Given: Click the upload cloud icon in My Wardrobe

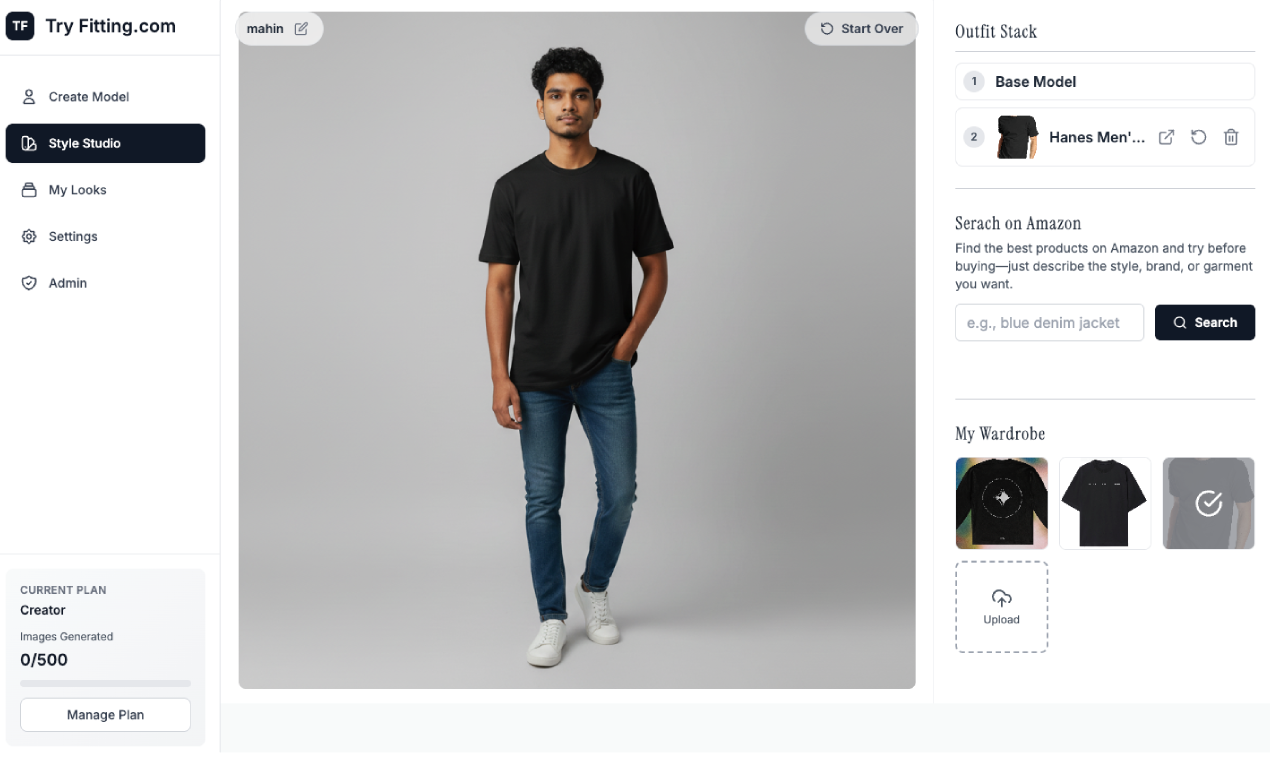Looking at the screenshot, I should point(1001,598).
